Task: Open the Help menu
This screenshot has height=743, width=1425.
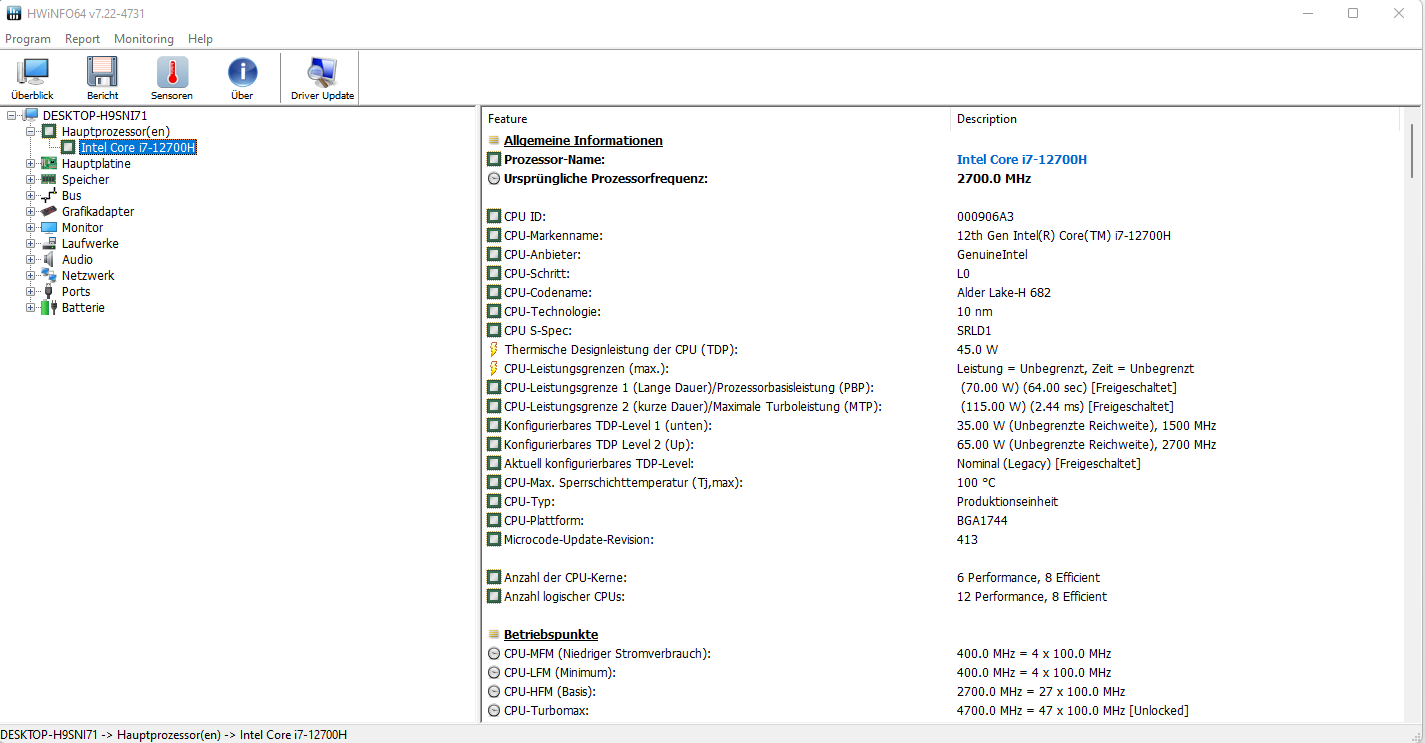Action: [x=200, y=39]
